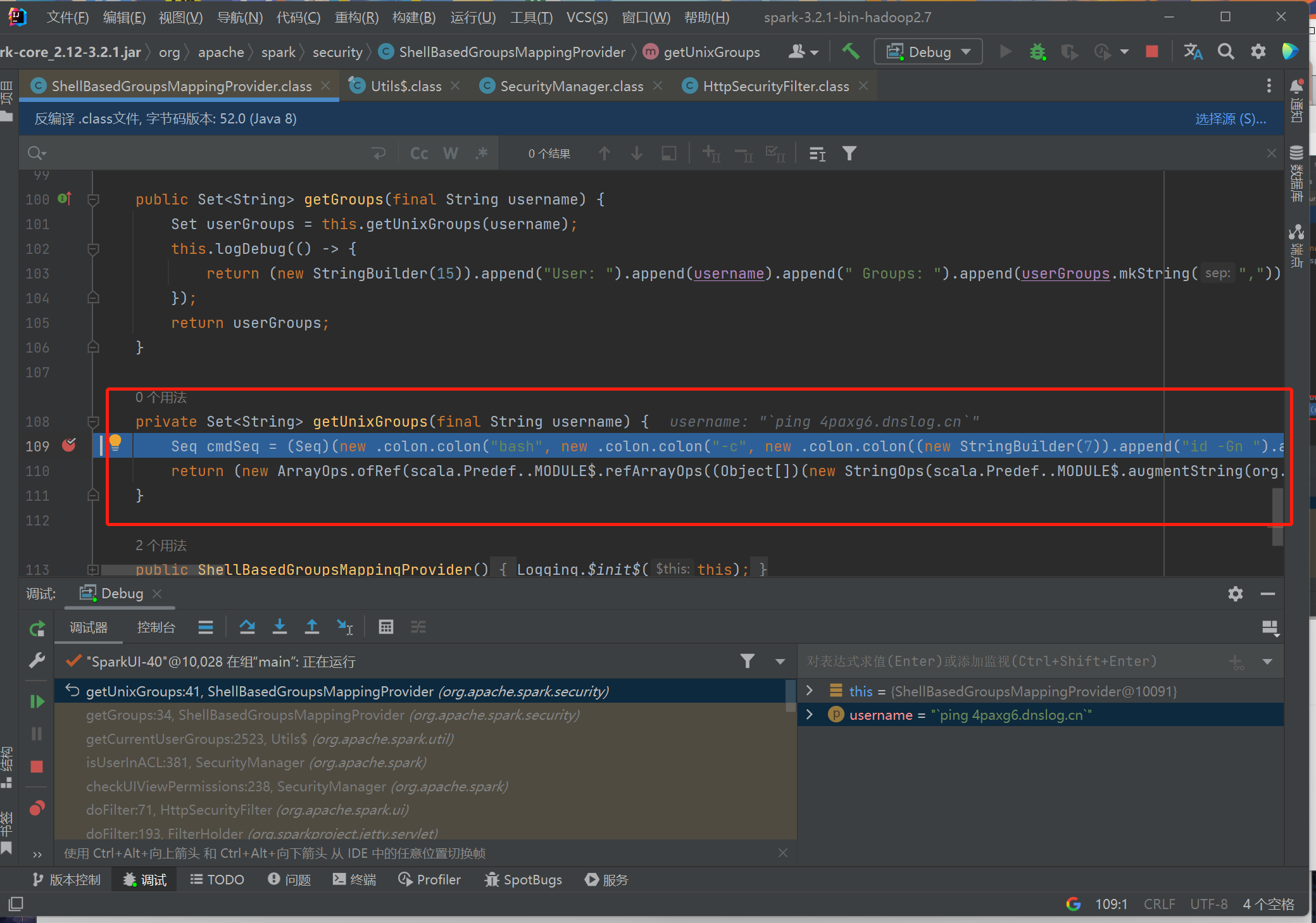Switch to SecurityManager.class tab
Image resolution: width=1316 pixels, height=923 pixels.
coord(571,86)
